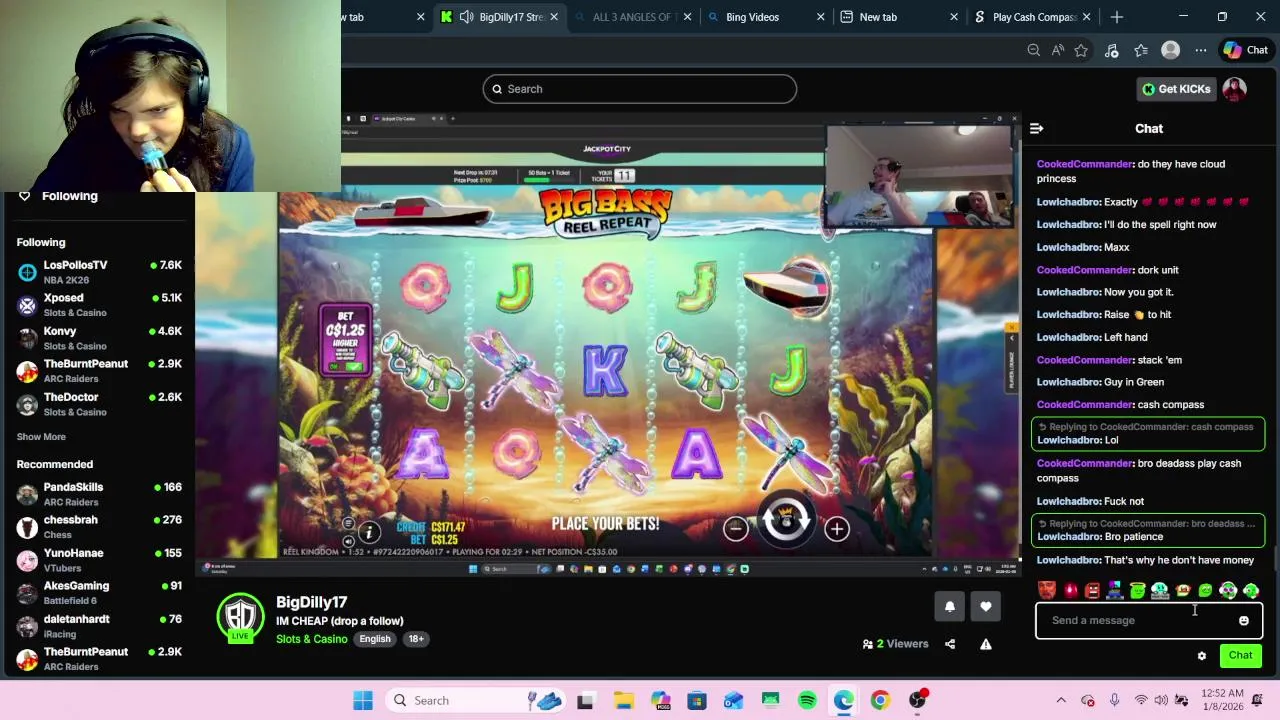The height and width of the screenshot is (720, 1280).
Task: Close the Bing Videos tab
Action: [x=821, y=17]
